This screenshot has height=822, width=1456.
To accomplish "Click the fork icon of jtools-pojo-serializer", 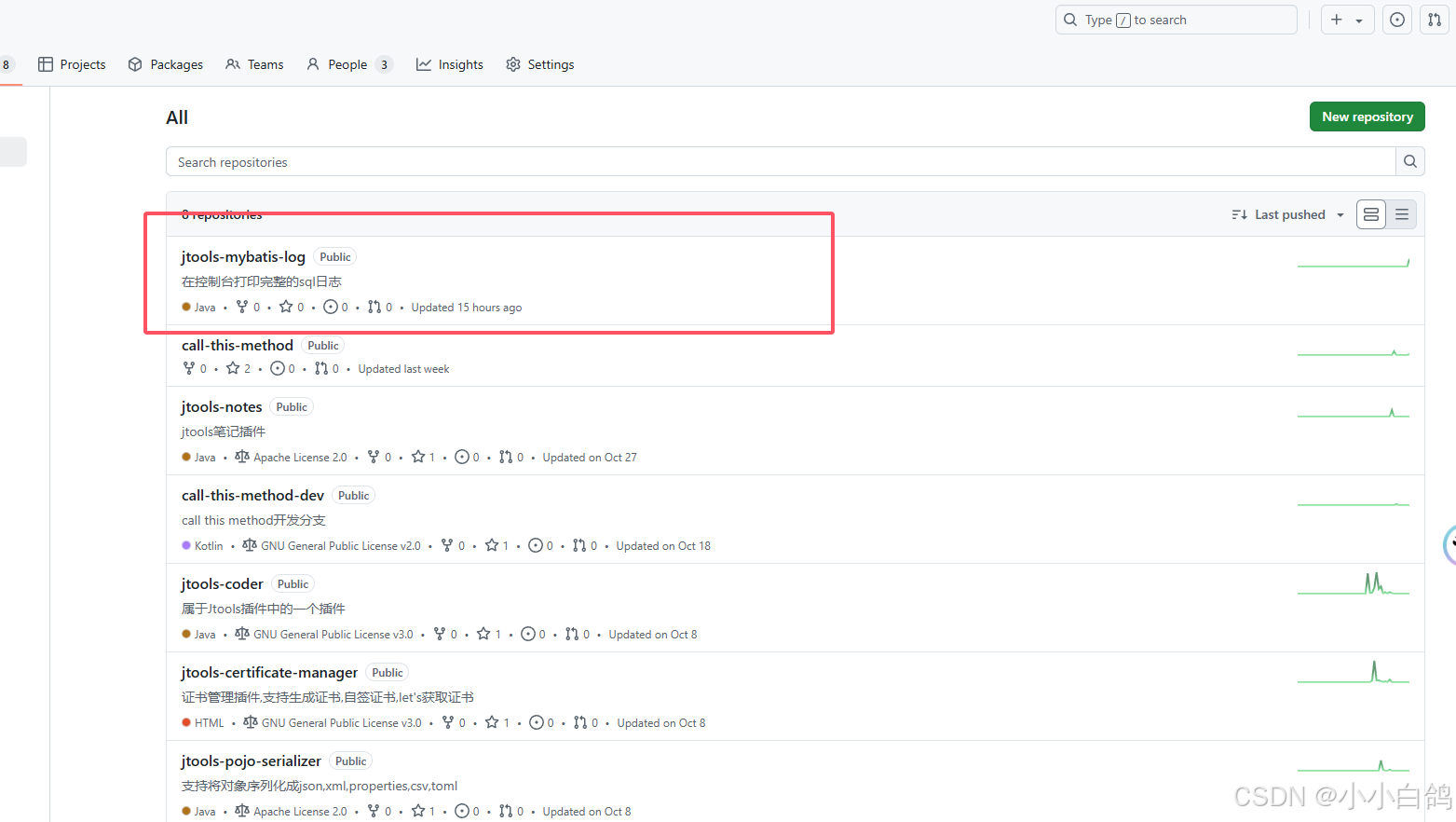I will pos(374,811).
